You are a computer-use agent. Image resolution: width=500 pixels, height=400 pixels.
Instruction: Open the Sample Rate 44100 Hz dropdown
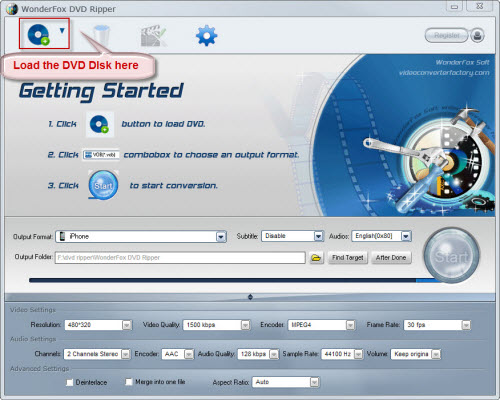coord(342,354)
